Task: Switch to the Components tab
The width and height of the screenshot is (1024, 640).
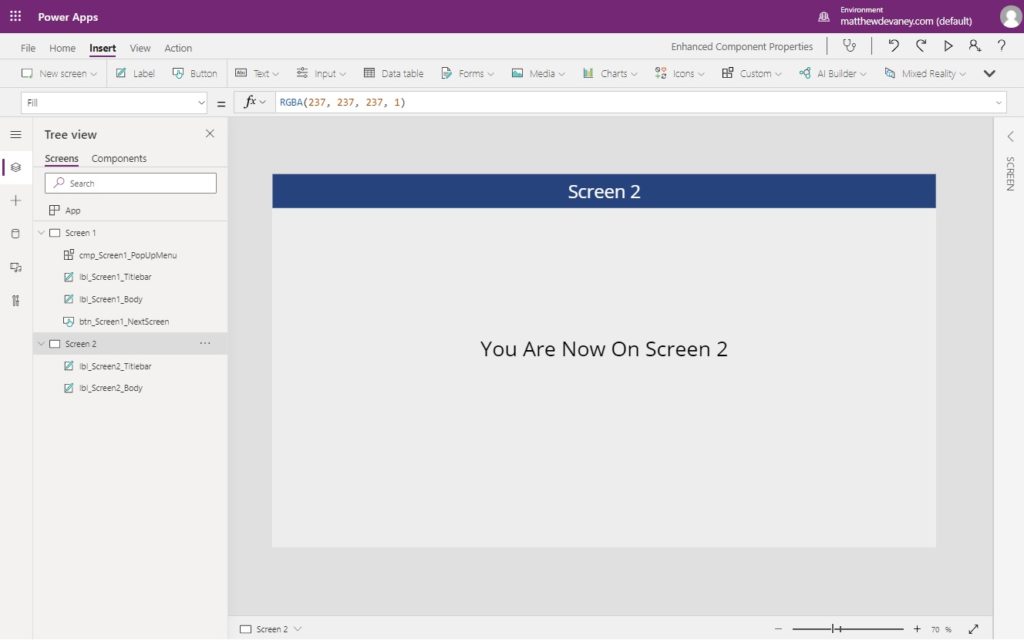Action: (118, 158)
